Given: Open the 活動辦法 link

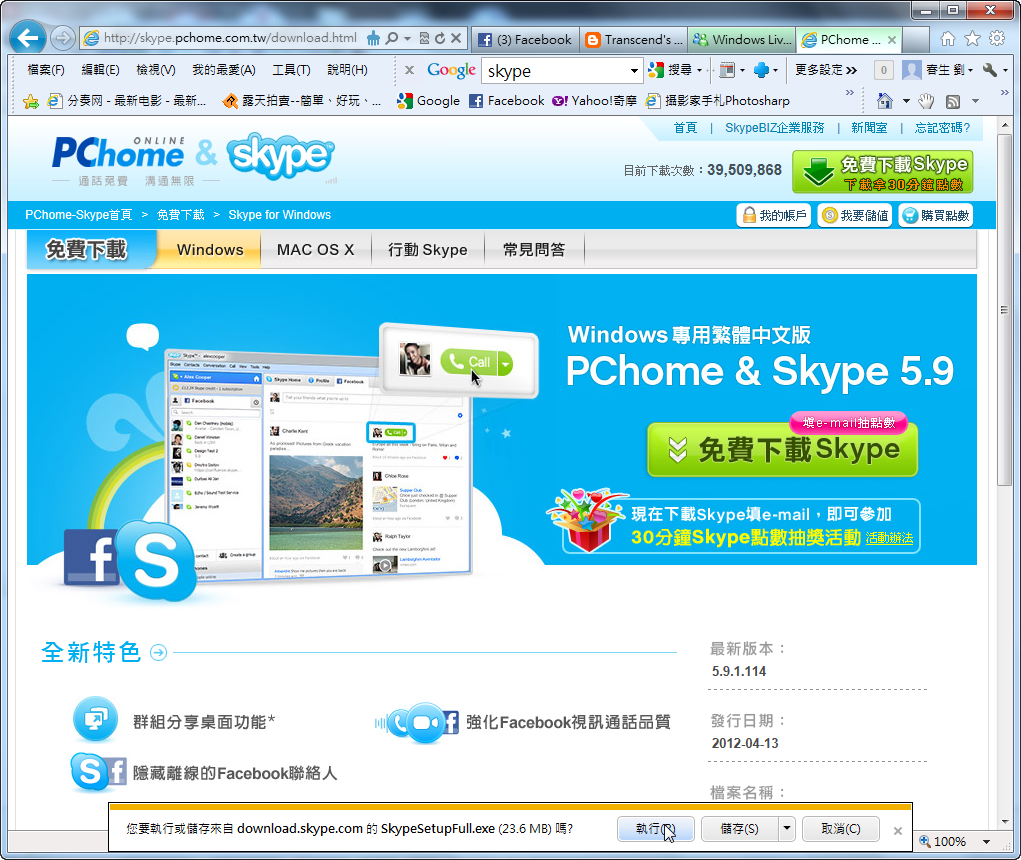Looking at the screenshot, I should click(889, 538).
